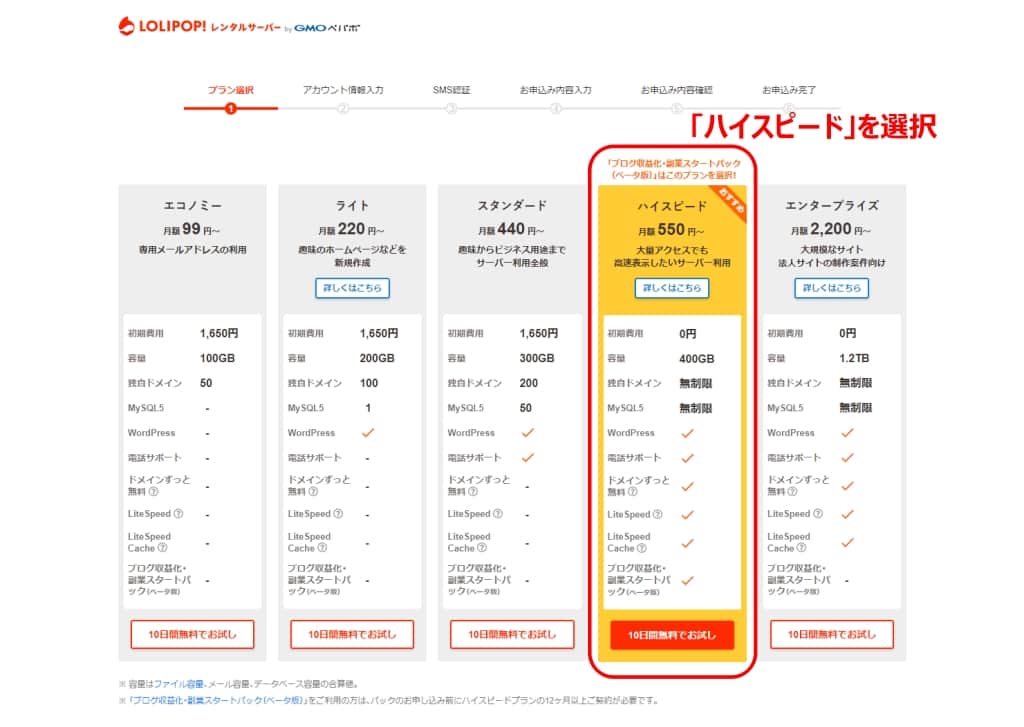The height and width of the screenshot is (727, 1024).
Task: Click the ハイスピード plan heading
Action: (672, 206)
